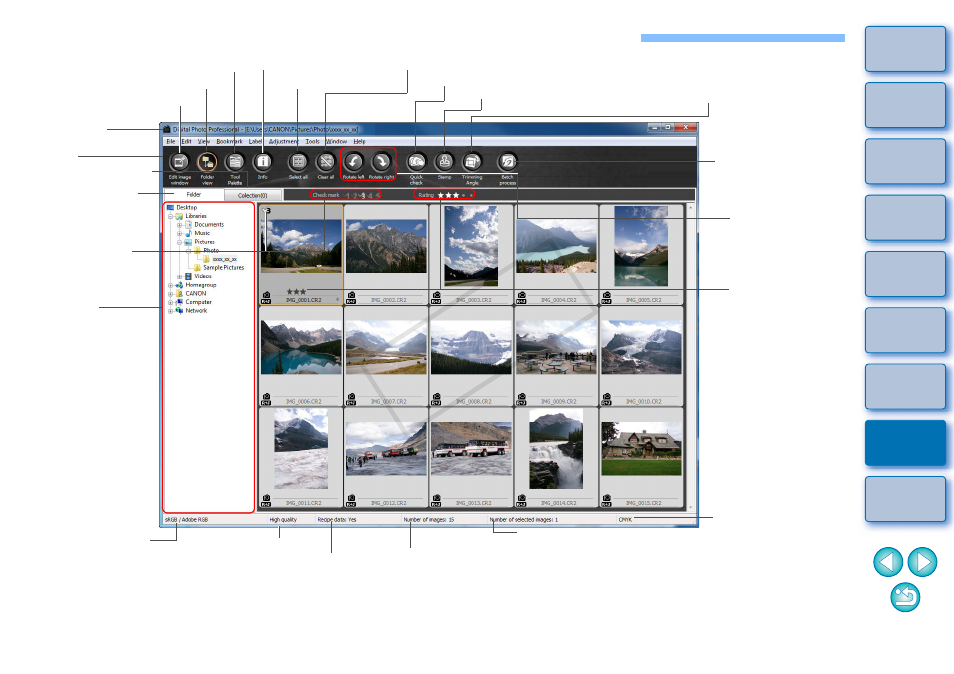Expand the Computer tree node
This screenshot has width=954, height=674.
coord(170,302)
